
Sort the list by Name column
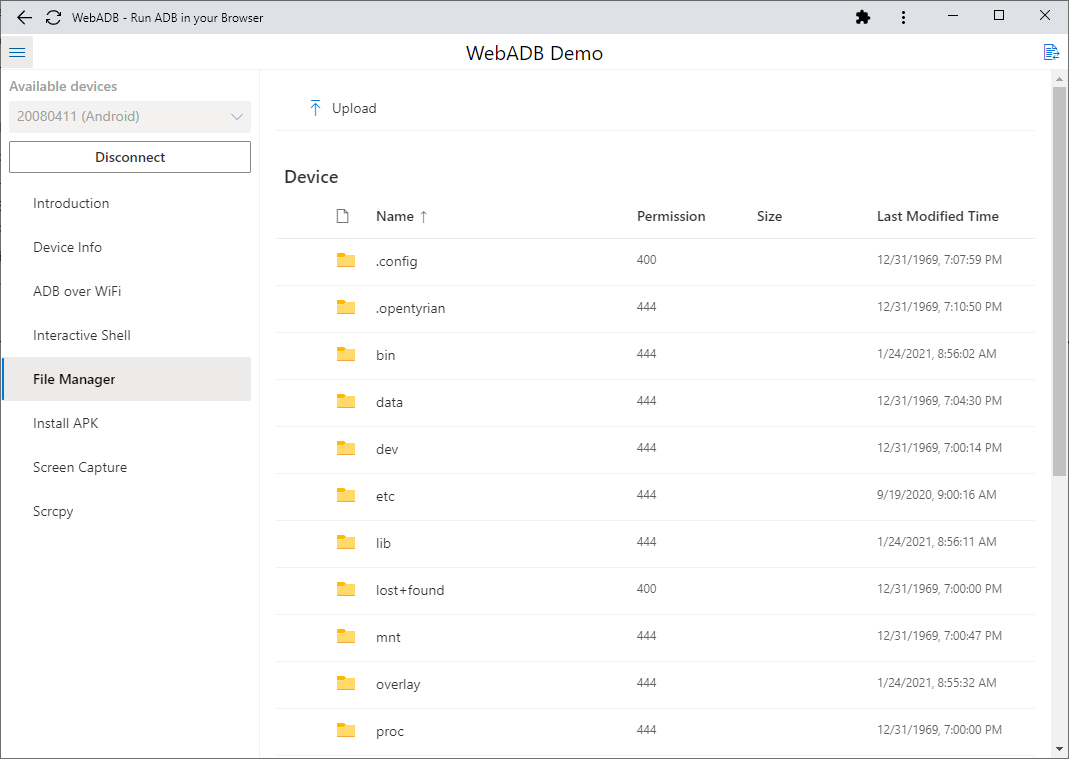(395, 216)
